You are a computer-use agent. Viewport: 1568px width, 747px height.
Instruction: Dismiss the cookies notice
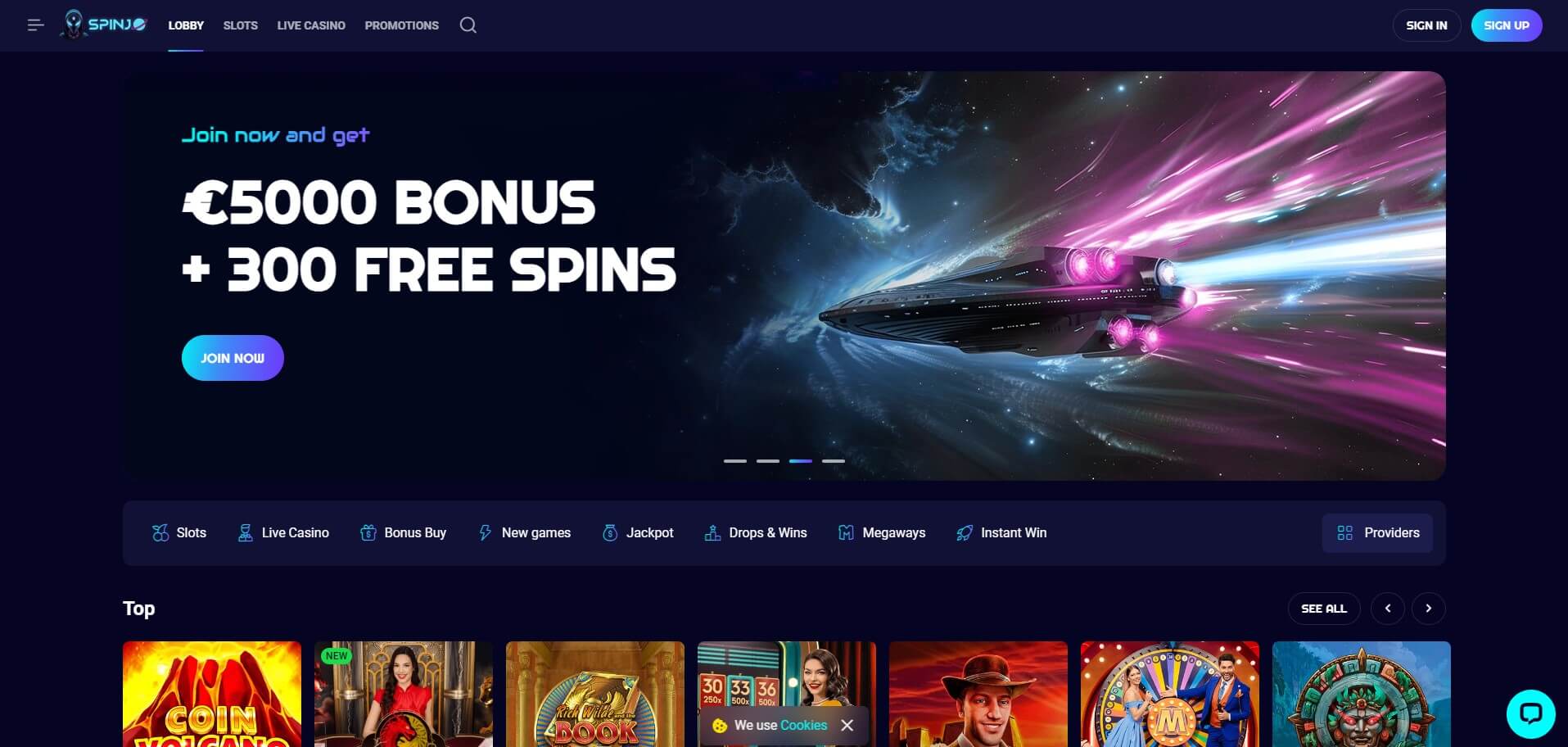(847, 725)
